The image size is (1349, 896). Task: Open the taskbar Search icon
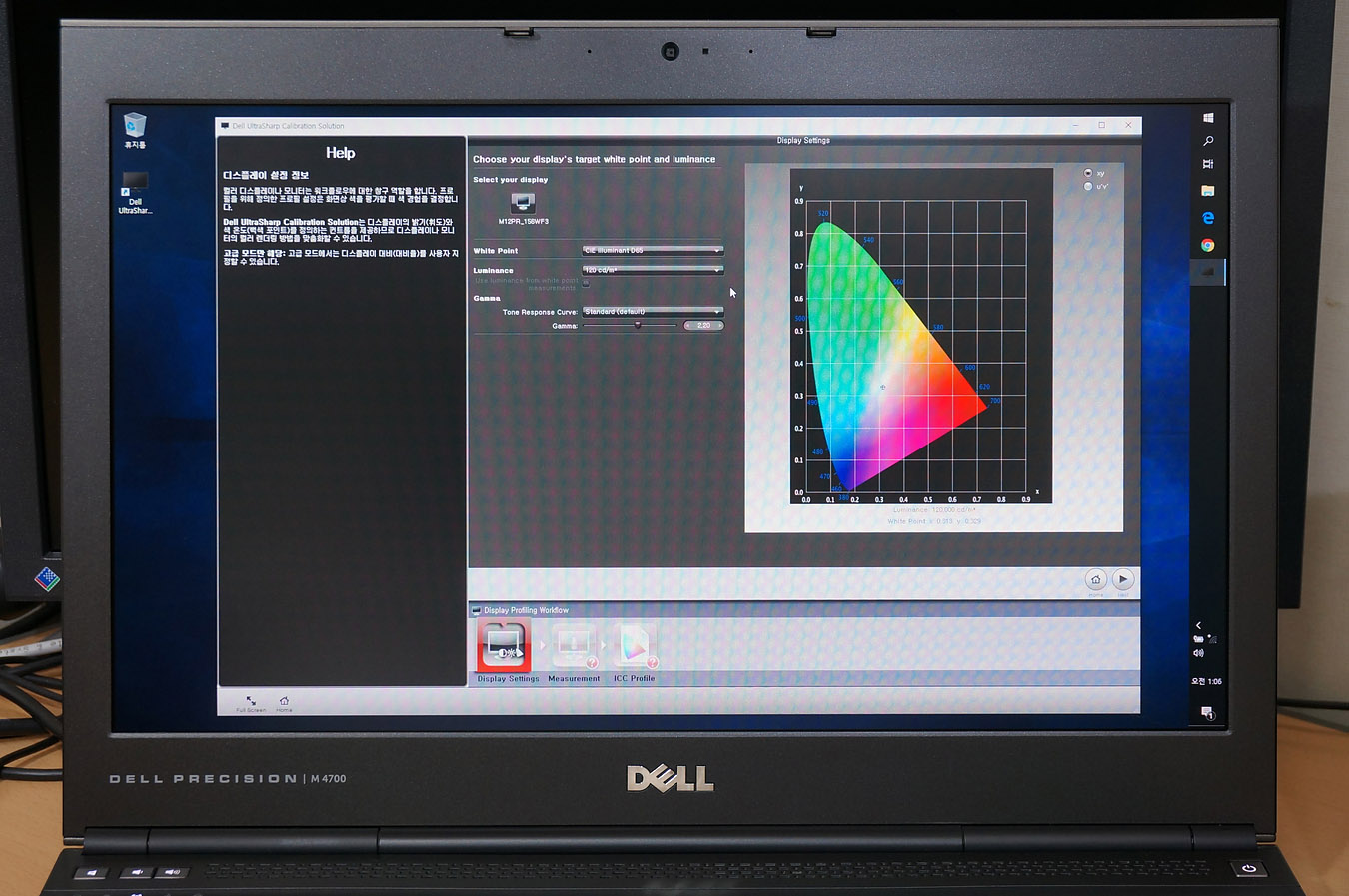pyautogui.click(x=1208, y=141)
